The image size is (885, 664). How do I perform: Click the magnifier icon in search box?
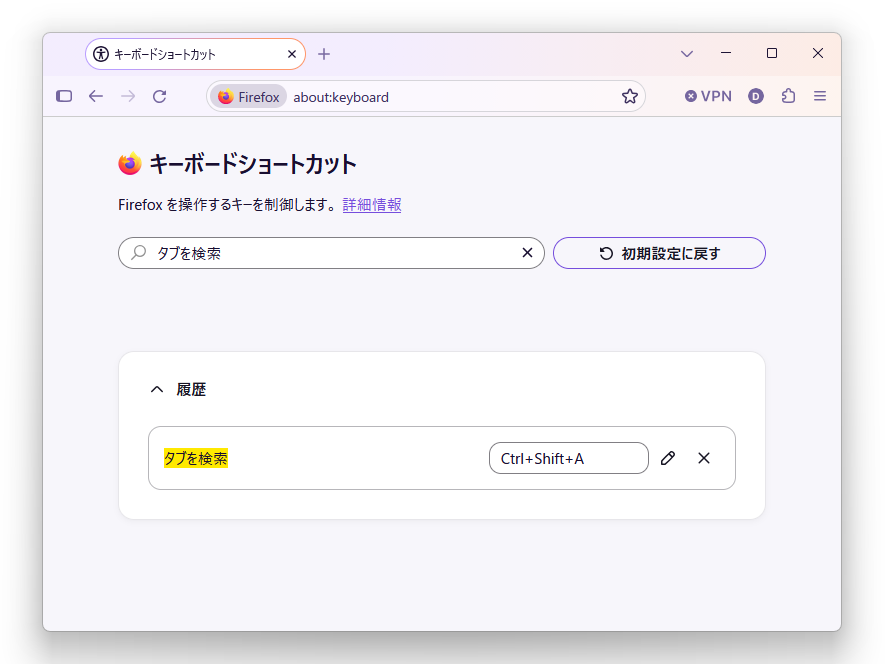[138, 253]
